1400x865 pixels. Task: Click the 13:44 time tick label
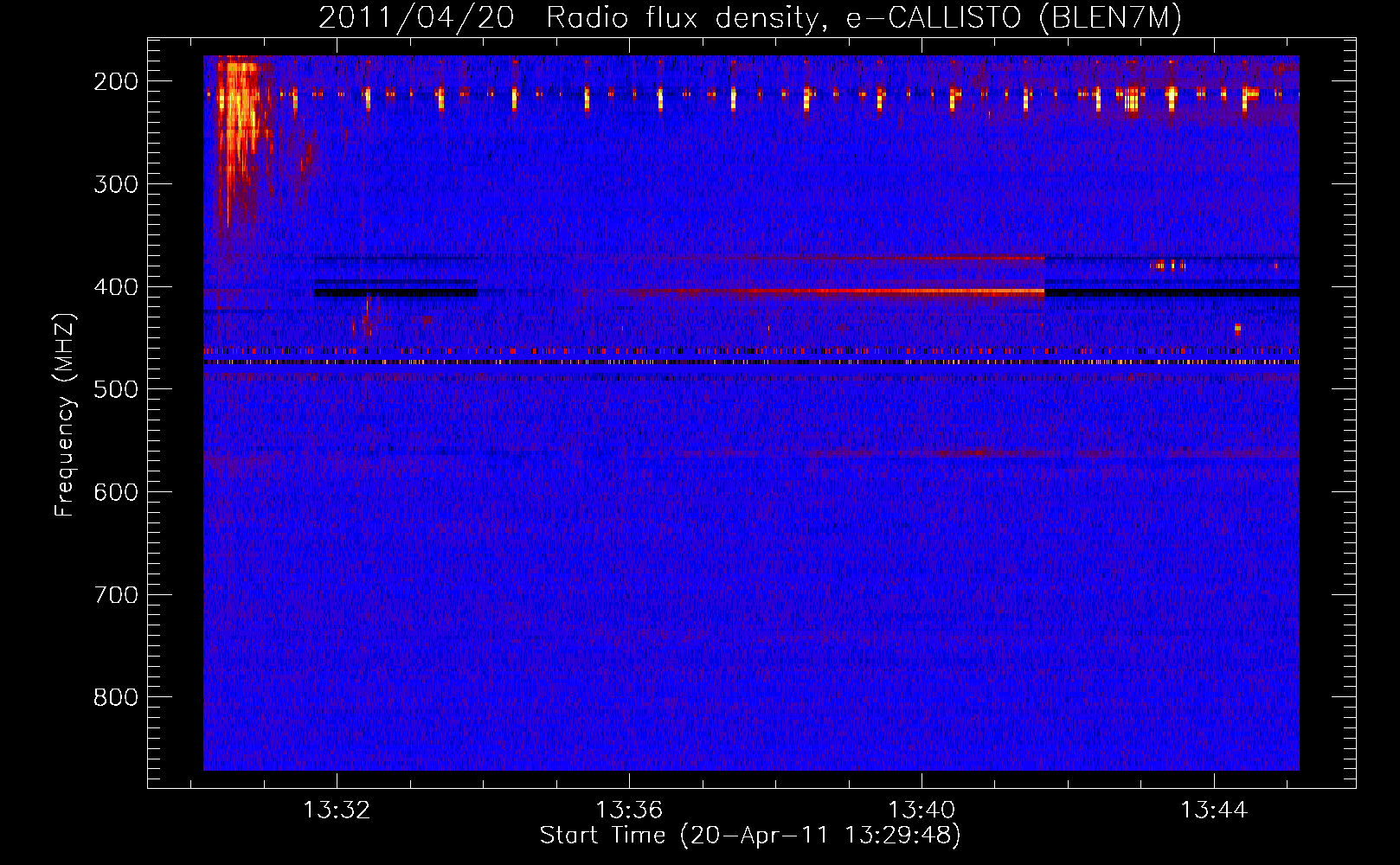[x=1214, y=810]
